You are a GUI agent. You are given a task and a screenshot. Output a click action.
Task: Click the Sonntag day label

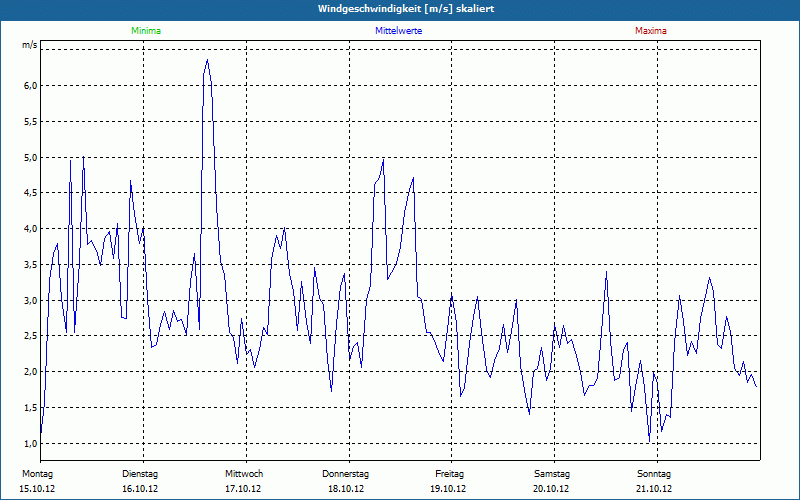(654, 474)
